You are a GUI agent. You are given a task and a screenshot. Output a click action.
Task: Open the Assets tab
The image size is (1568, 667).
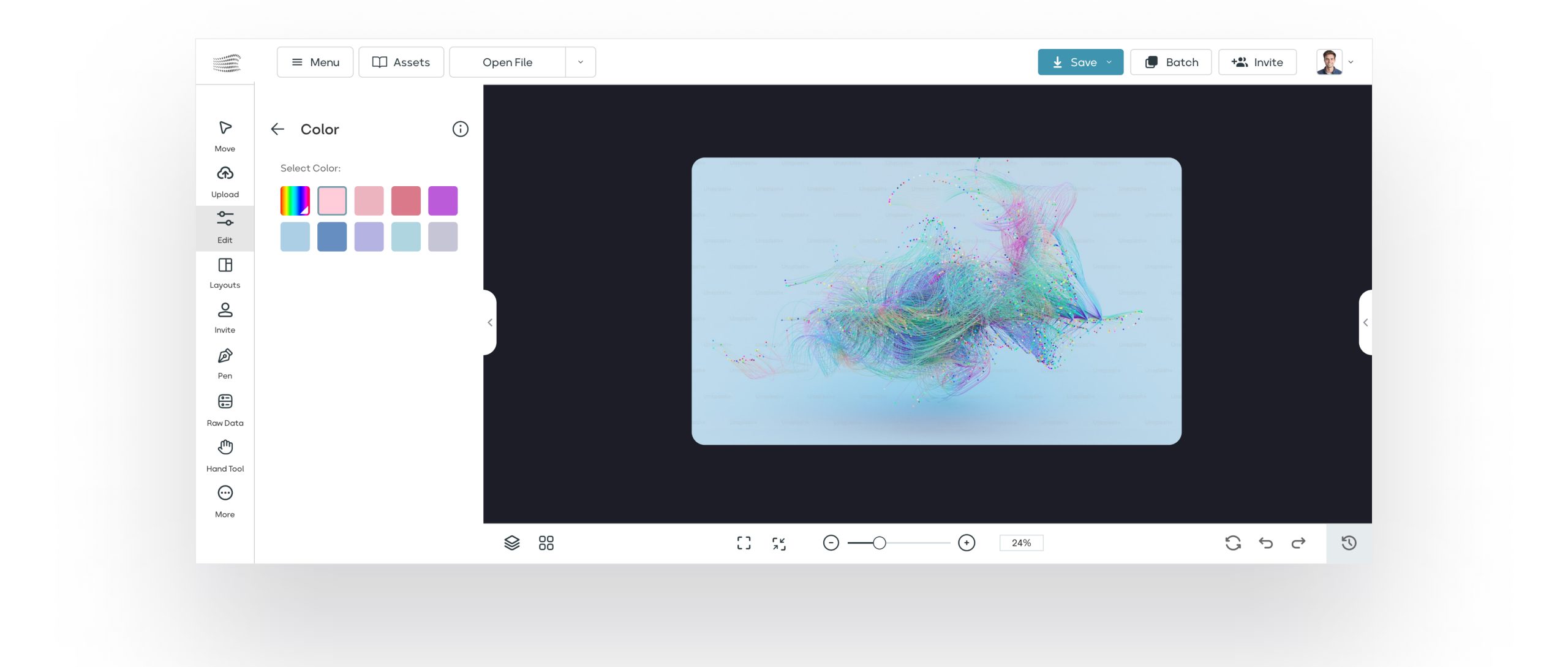coord(401,62)
